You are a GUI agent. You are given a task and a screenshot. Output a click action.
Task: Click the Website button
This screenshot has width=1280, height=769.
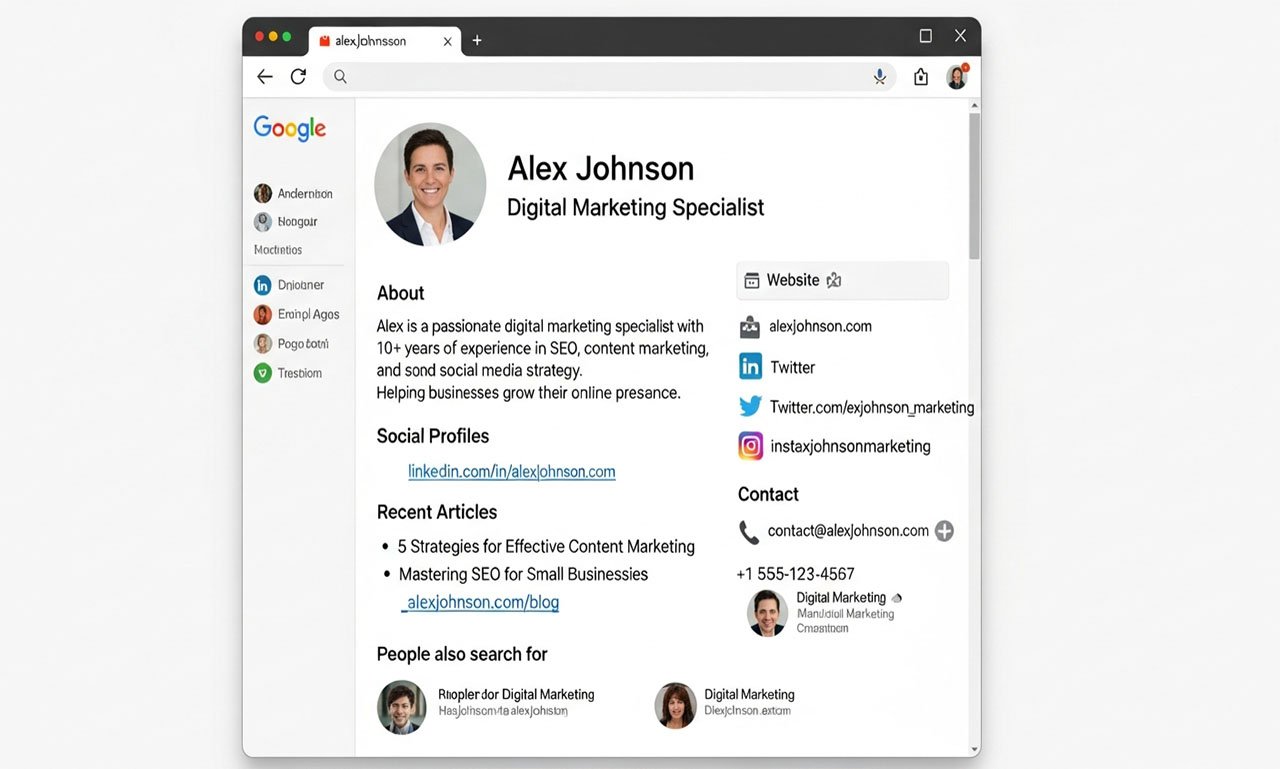(x=842, y=281)
